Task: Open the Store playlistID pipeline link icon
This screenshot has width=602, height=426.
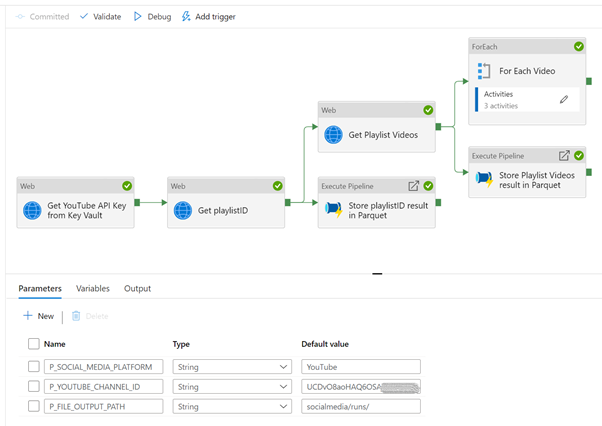Action: 413,185
